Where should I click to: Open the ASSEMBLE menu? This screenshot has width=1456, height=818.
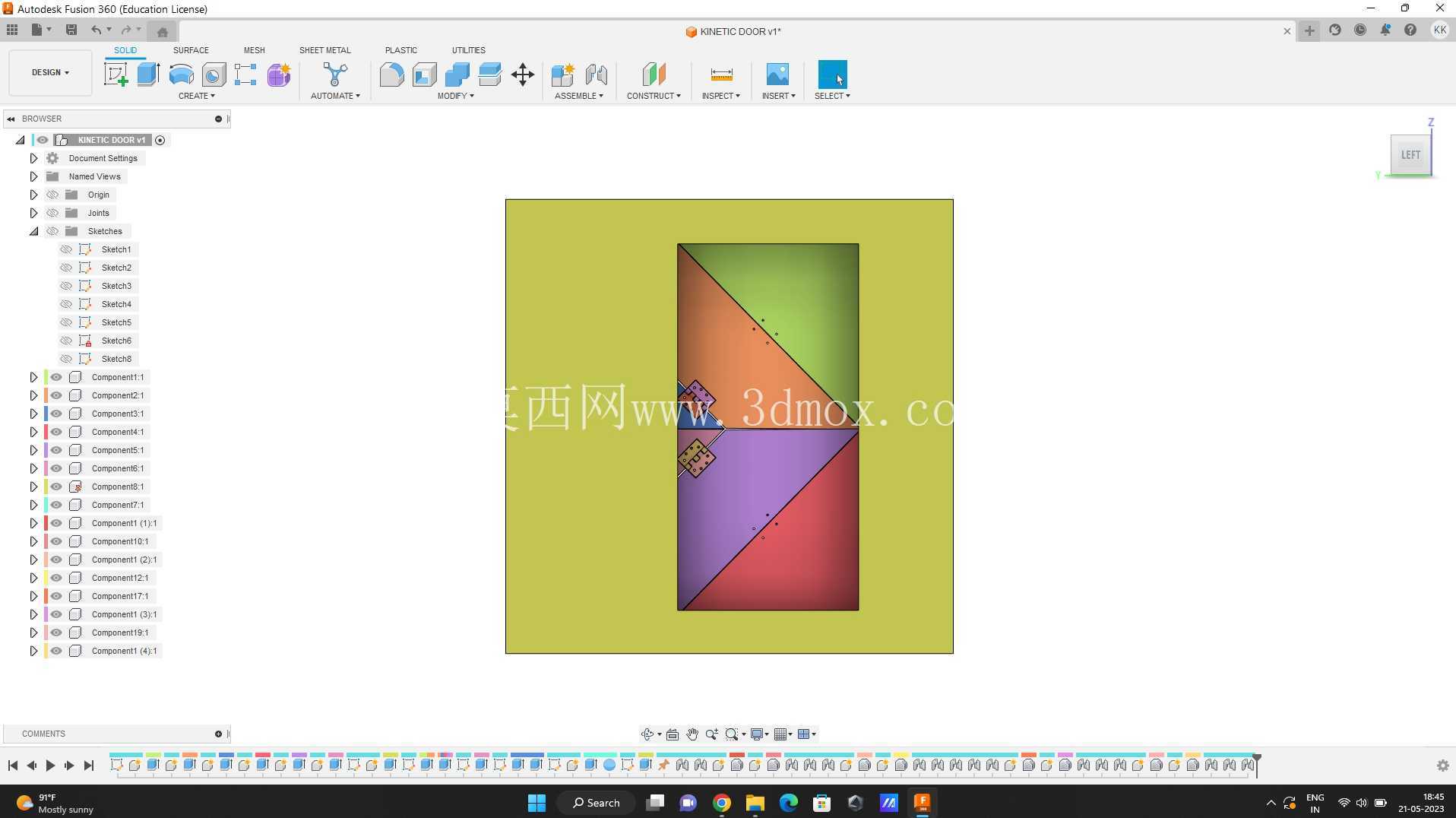pyautogui.click(x=578, y=96)
